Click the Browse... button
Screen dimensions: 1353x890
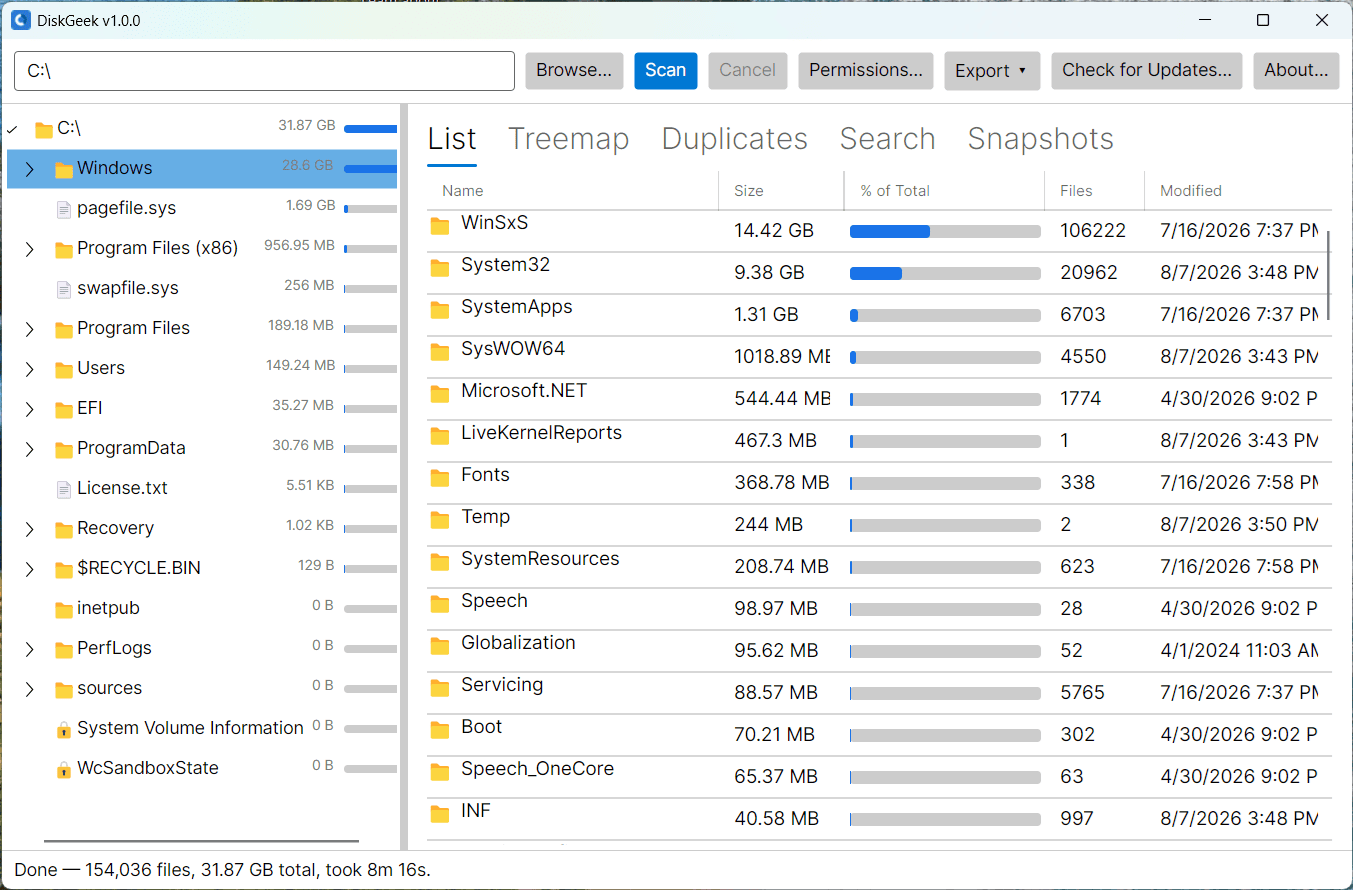(x=574, y=70)
